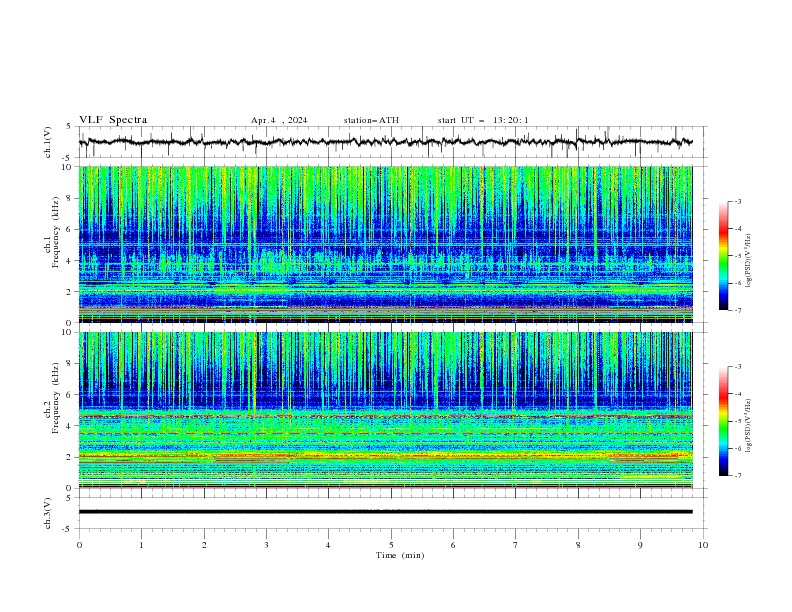Click the time axis tick label '0'
This screenshot has width=792, height=612.
[x=79, y=545]
